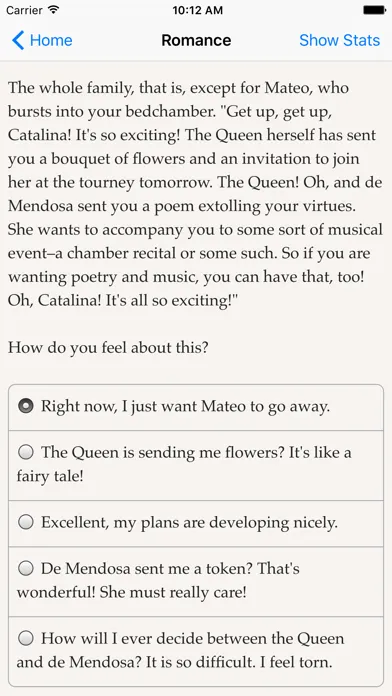Choose "It's like a fairy tale!" option text
The height and width of the screenshot is (696, 392).
[184, 465]
